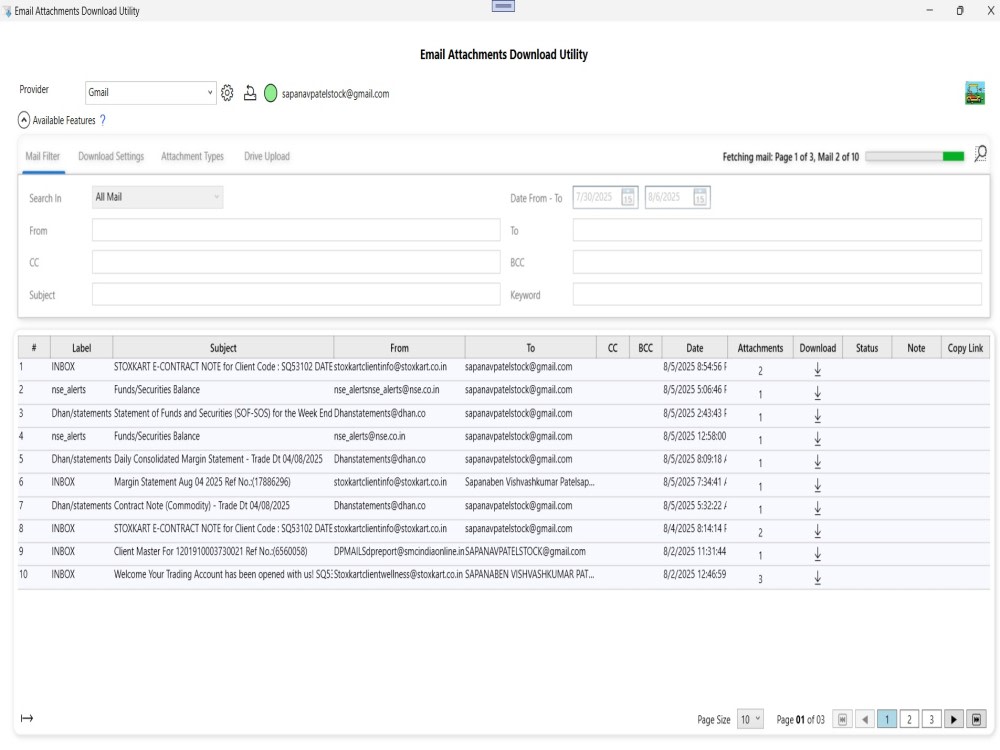Click Fetching mail status text
Screen dimensions: 1000x750
791,157
